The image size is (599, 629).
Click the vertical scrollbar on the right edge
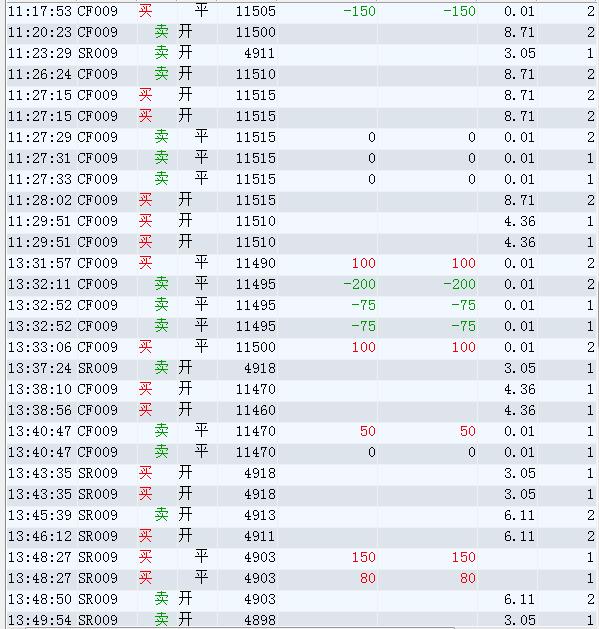coord(598,313)
